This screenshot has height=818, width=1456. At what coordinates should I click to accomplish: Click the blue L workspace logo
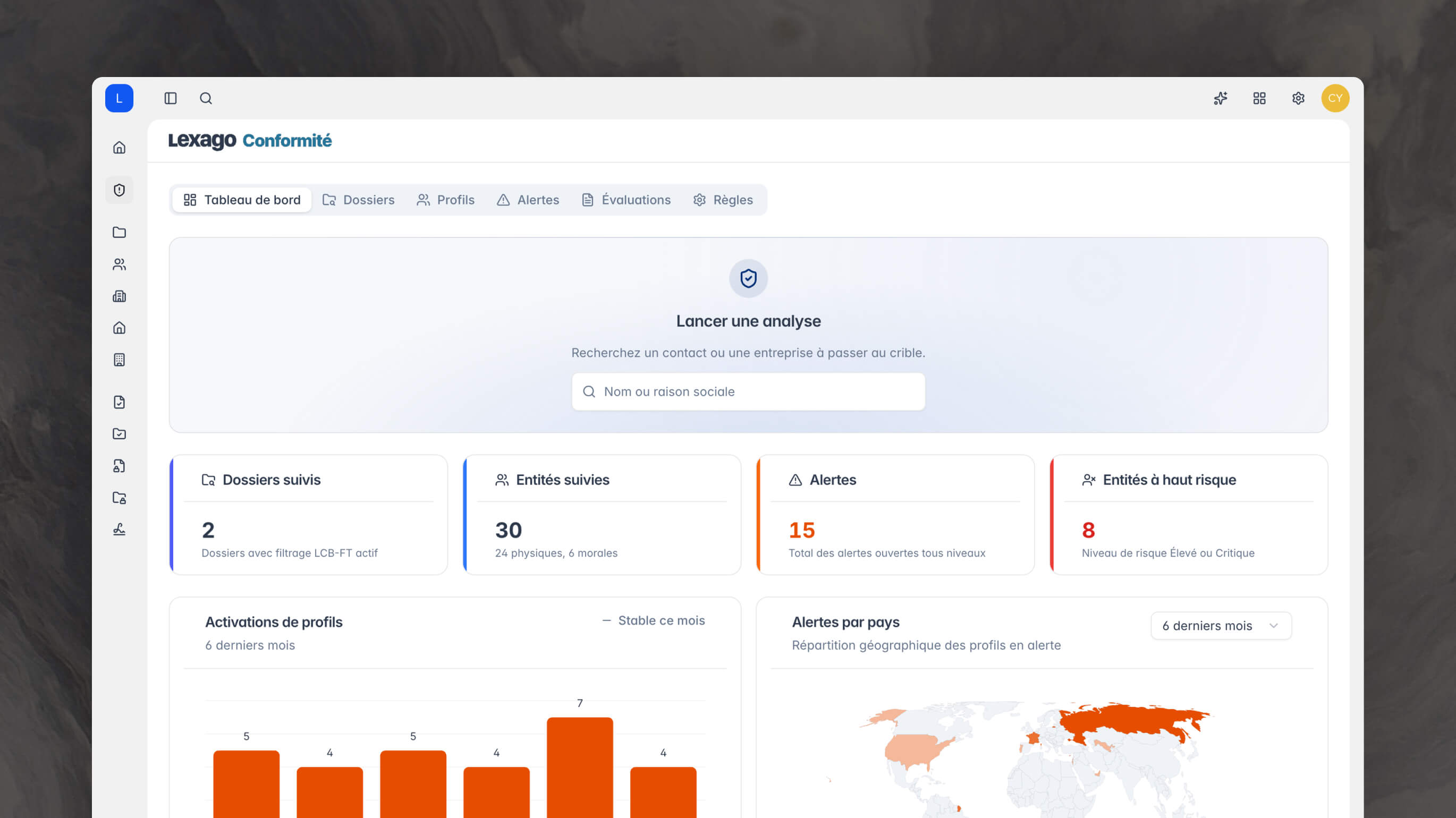119,98
